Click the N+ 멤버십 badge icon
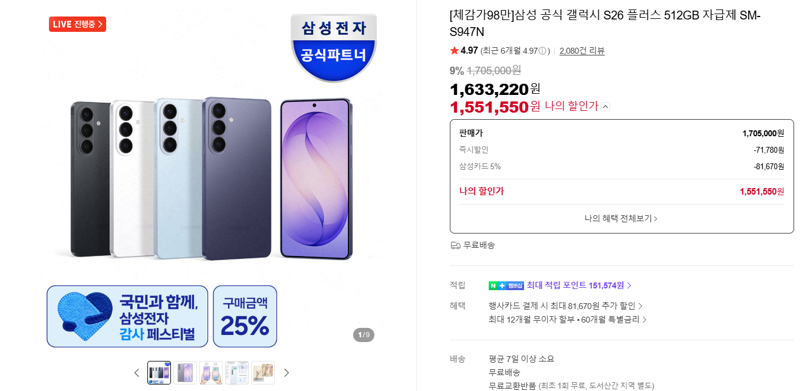This screenshot has height=391, width=800. (506, 285)
